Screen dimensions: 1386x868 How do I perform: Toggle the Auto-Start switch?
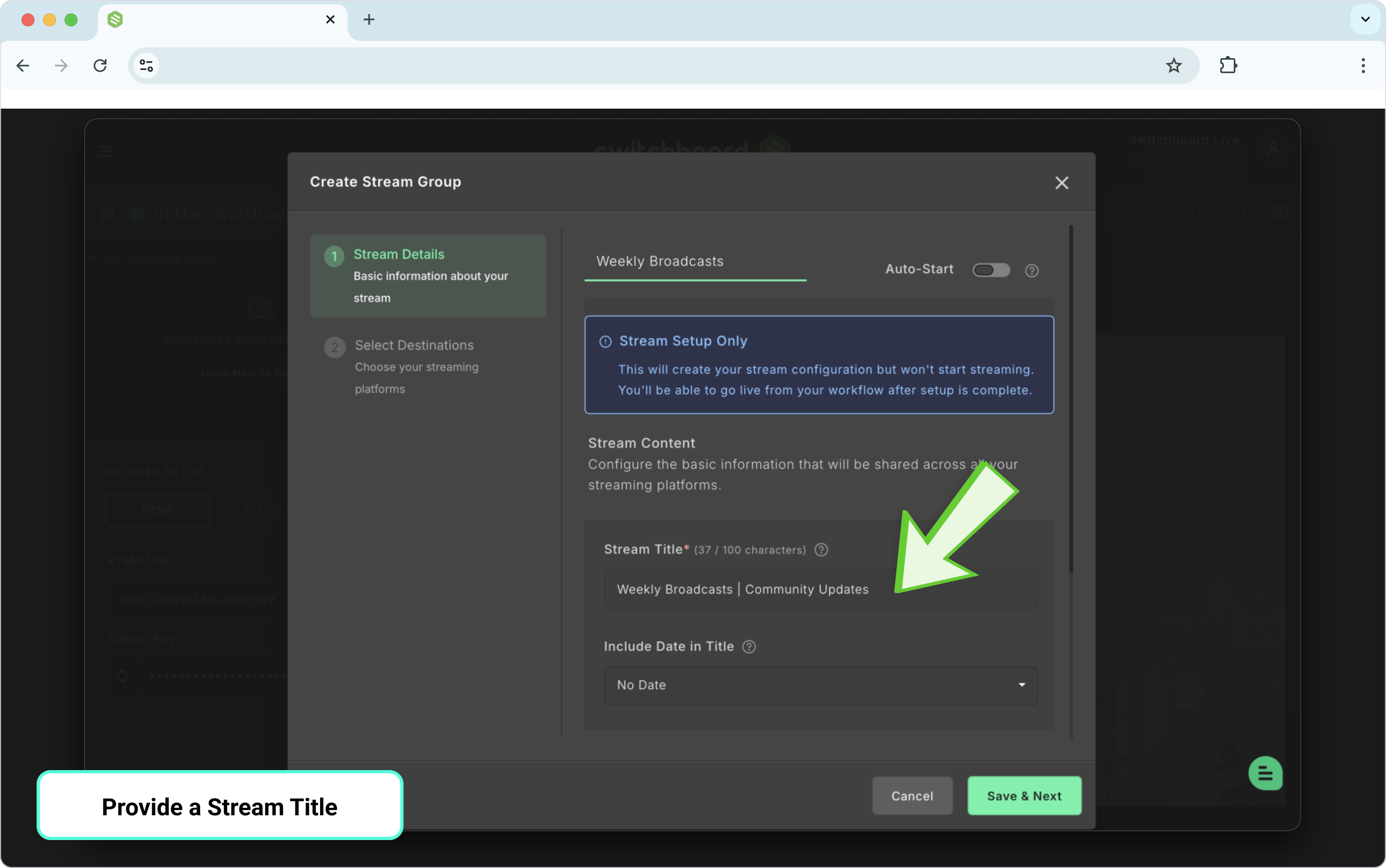click(x=991, y=270)
